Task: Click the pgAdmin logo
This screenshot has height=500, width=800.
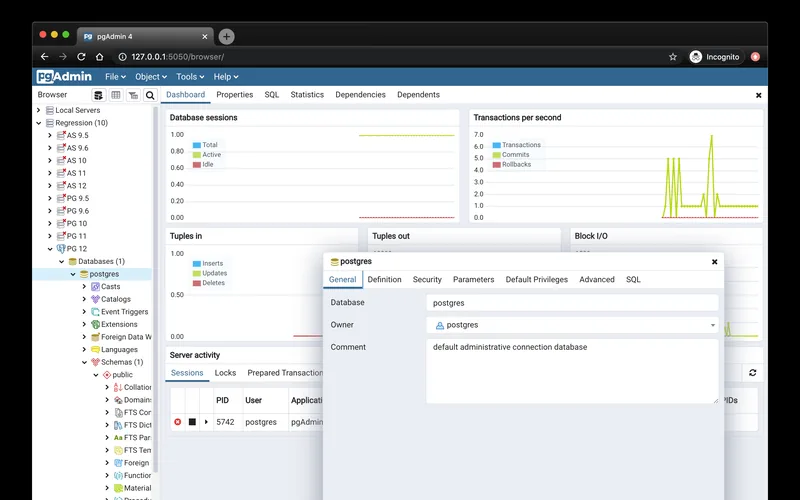Action: (64, 77)
